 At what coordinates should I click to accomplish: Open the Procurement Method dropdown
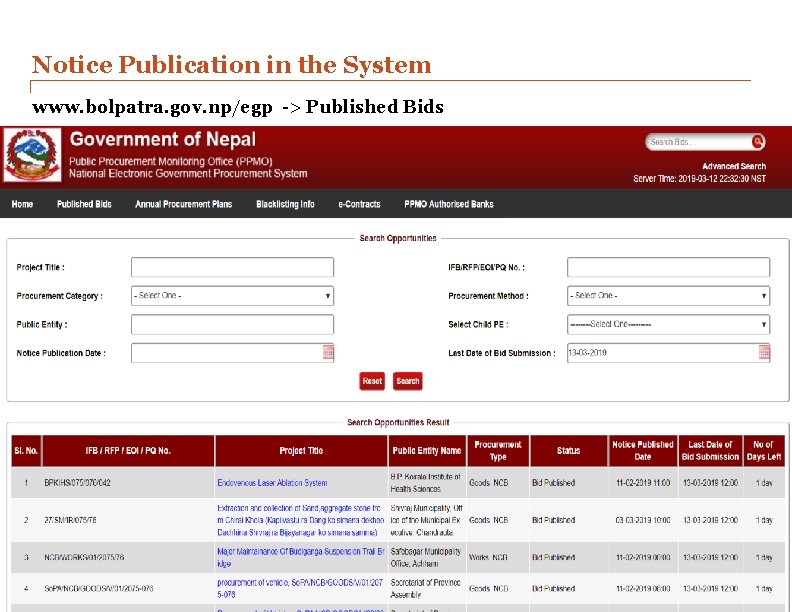(668, 296)
